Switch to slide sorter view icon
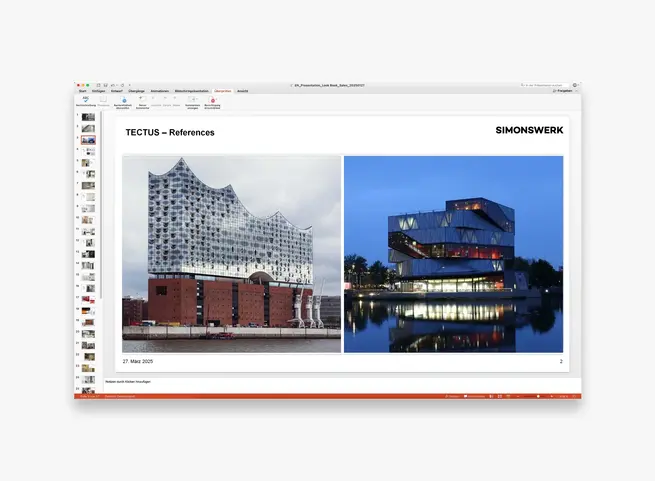This screenshot has height=481, width=655. [500, 396]
